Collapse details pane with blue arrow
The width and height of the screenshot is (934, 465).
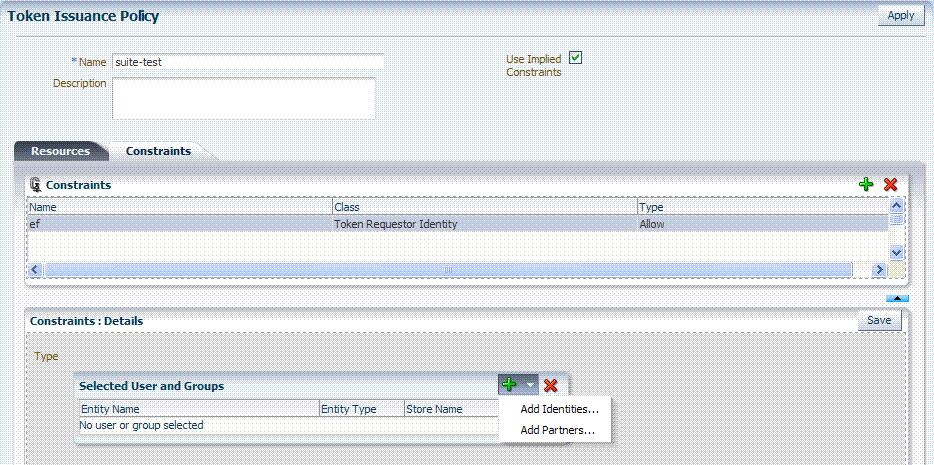click(x=898, y=298)
